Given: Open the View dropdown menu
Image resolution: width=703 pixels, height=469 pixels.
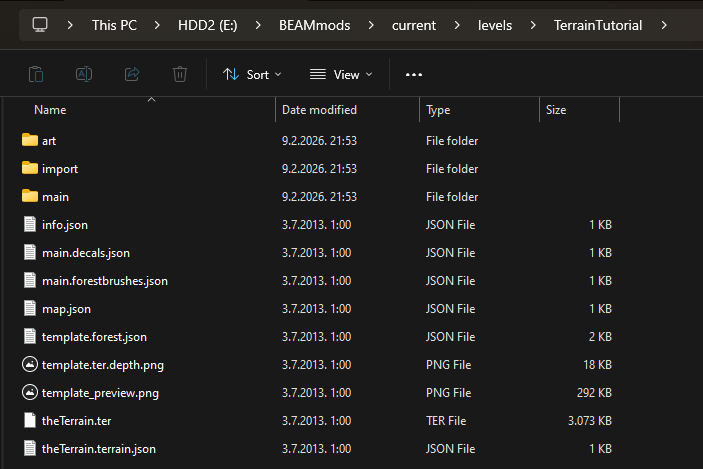Looking at the screenshot, I should click(x=341, y=74).
